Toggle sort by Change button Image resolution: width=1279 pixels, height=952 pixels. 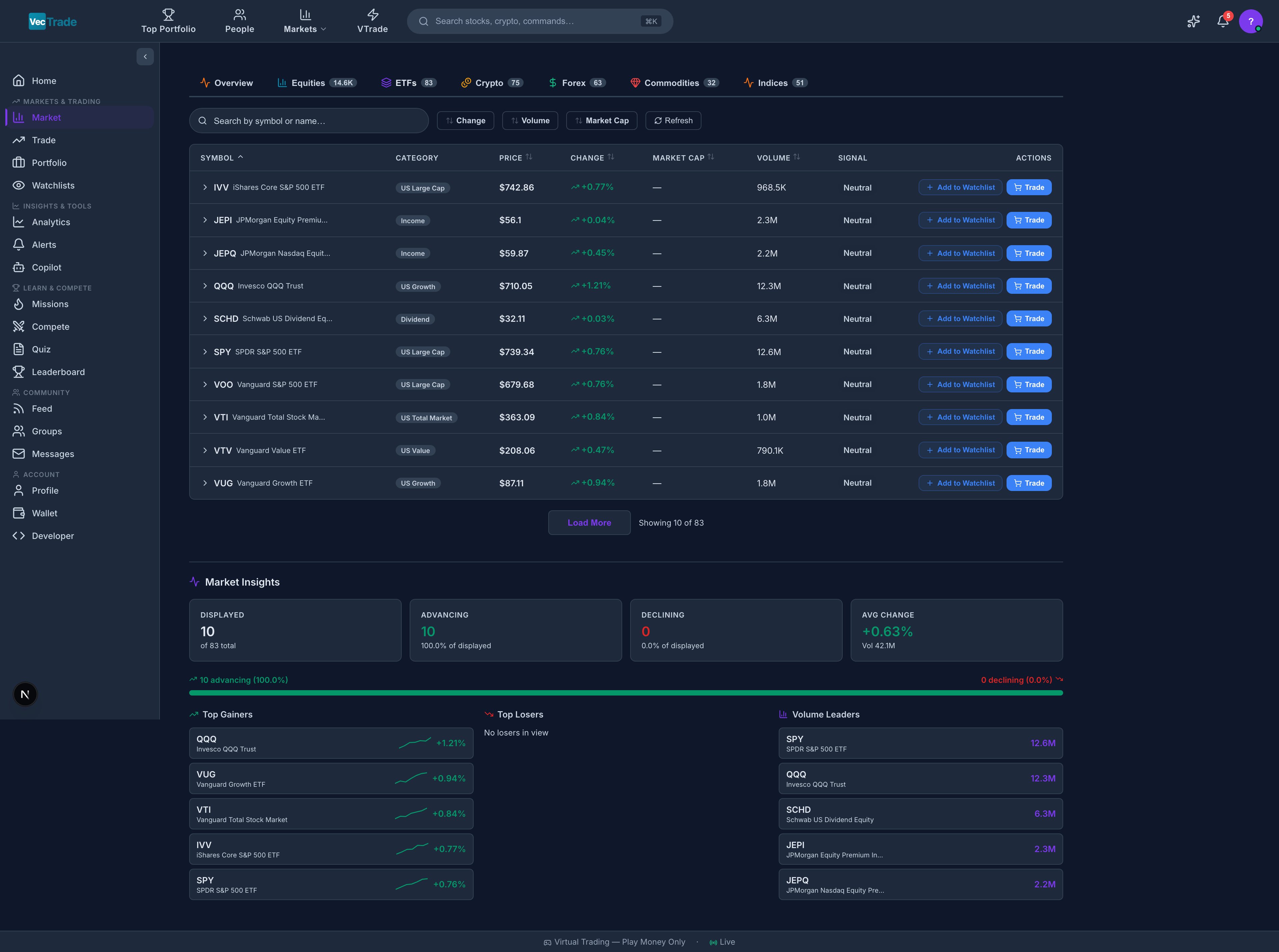pos(465,121)
